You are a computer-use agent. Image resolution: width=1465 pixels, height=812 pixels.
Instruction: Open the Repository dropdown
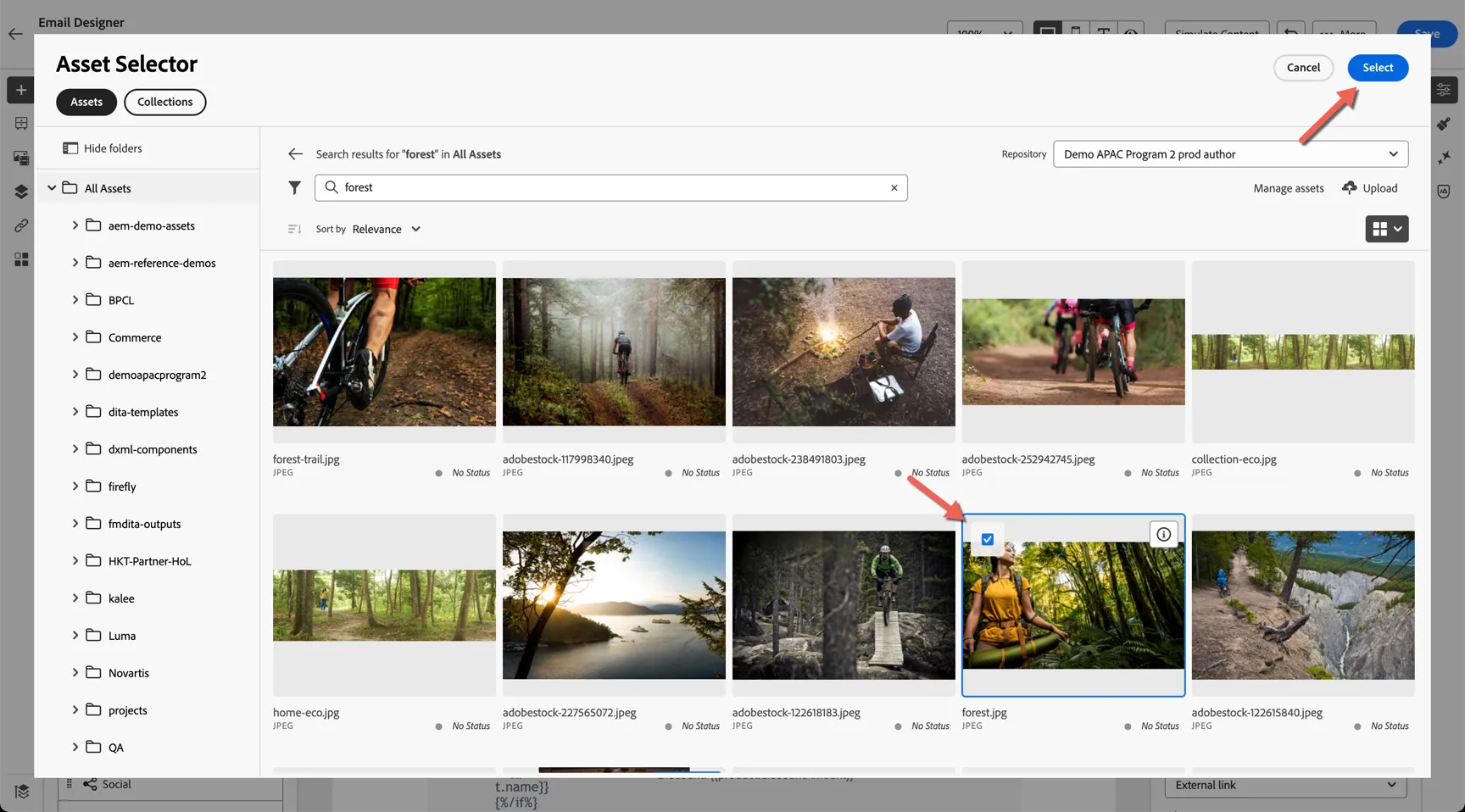click(x=1230, y=154)
